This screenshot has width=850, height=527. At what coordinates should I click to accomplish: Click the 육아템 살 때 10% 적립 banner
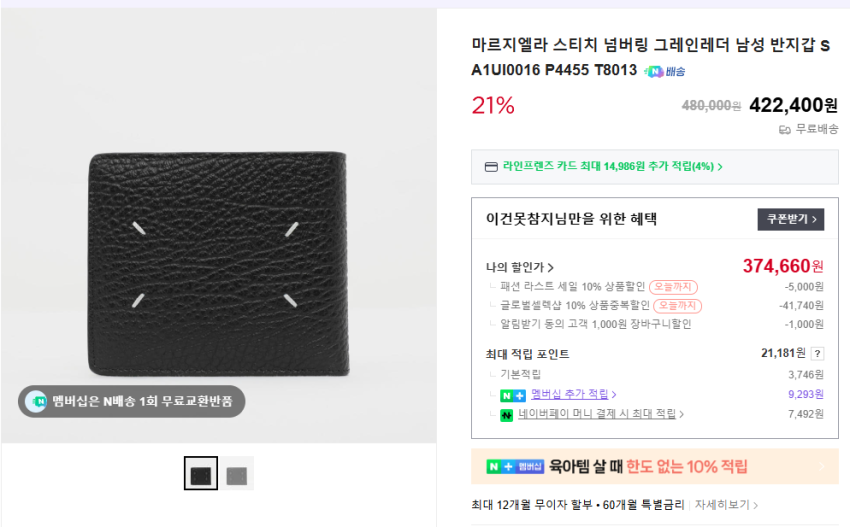click(x=654, y=467)
